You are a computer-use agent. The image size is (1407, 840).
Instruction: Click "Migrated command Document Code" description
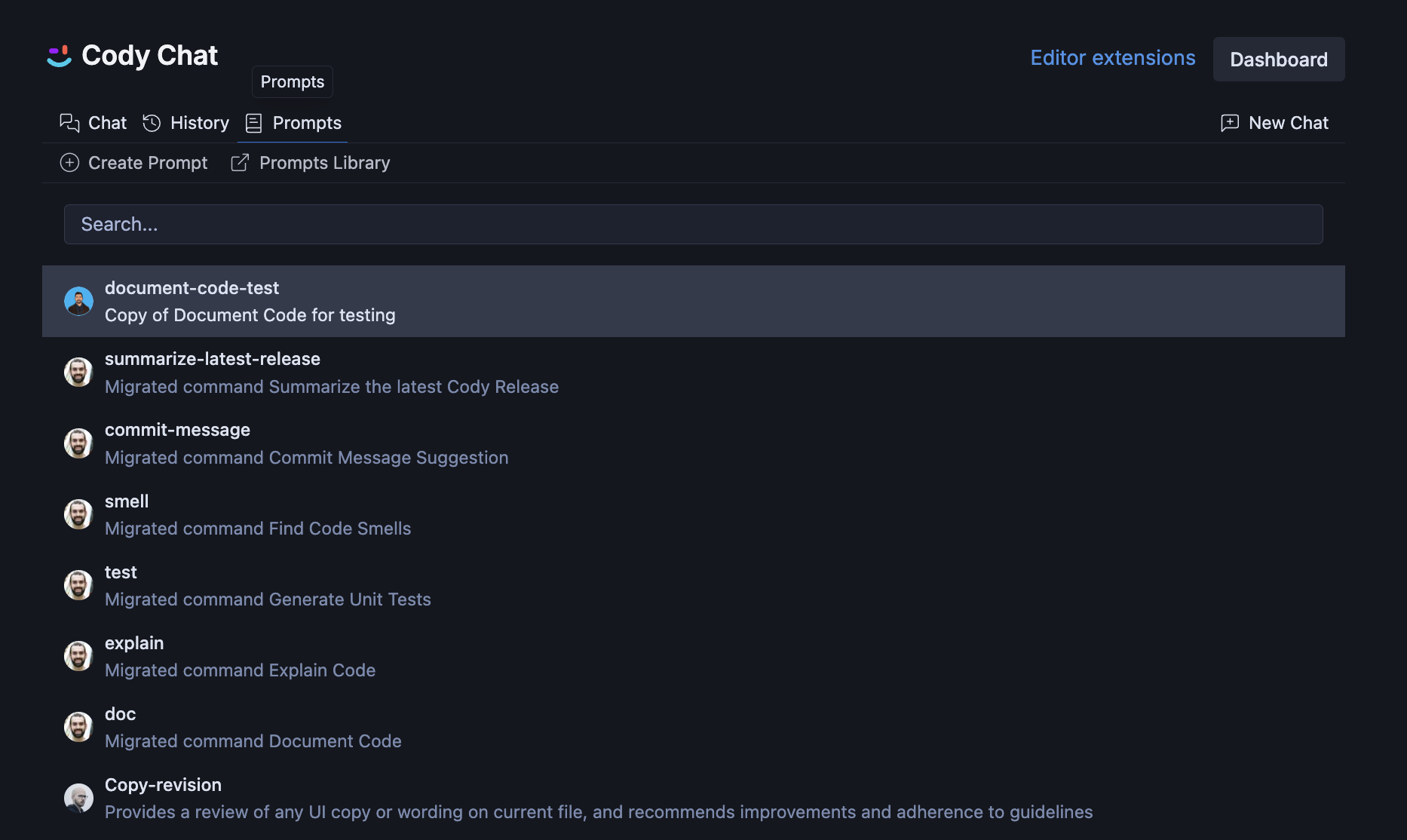[253, 741]
